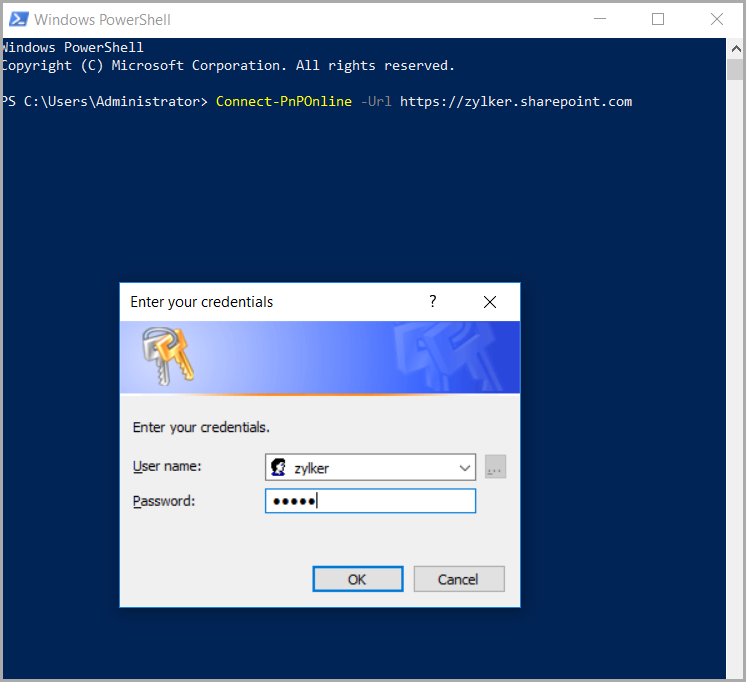Dismiss dialog with the Cancel button

click(x=459, y=579)
